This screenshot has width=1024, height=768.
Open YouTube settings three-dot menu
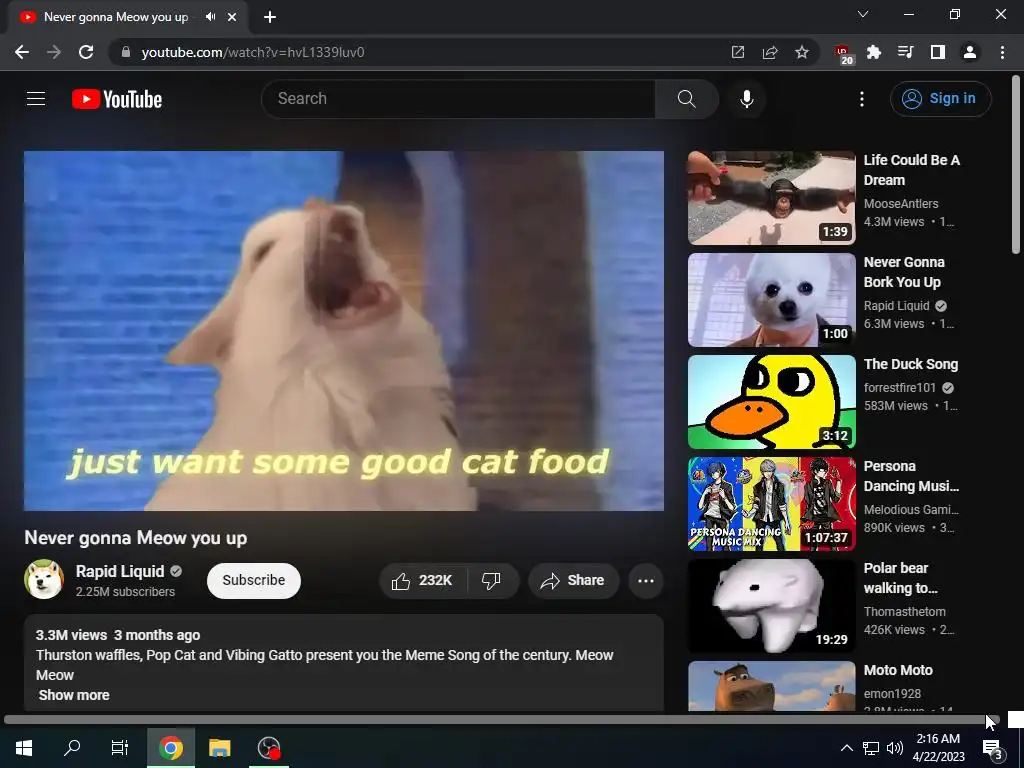pos(861,99)
